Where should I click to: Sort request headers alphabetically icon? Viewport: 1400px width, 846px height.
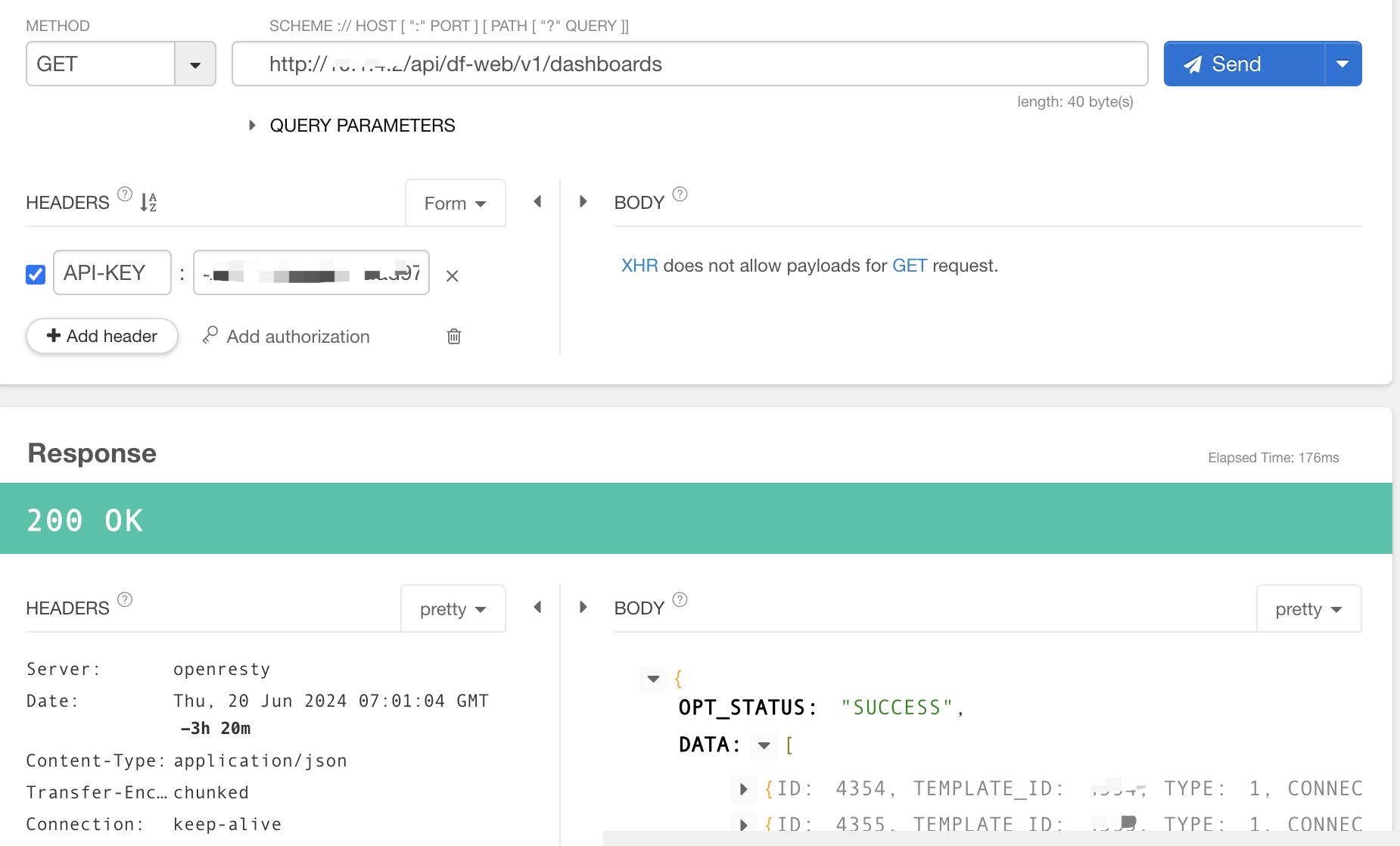click(148, 202)
